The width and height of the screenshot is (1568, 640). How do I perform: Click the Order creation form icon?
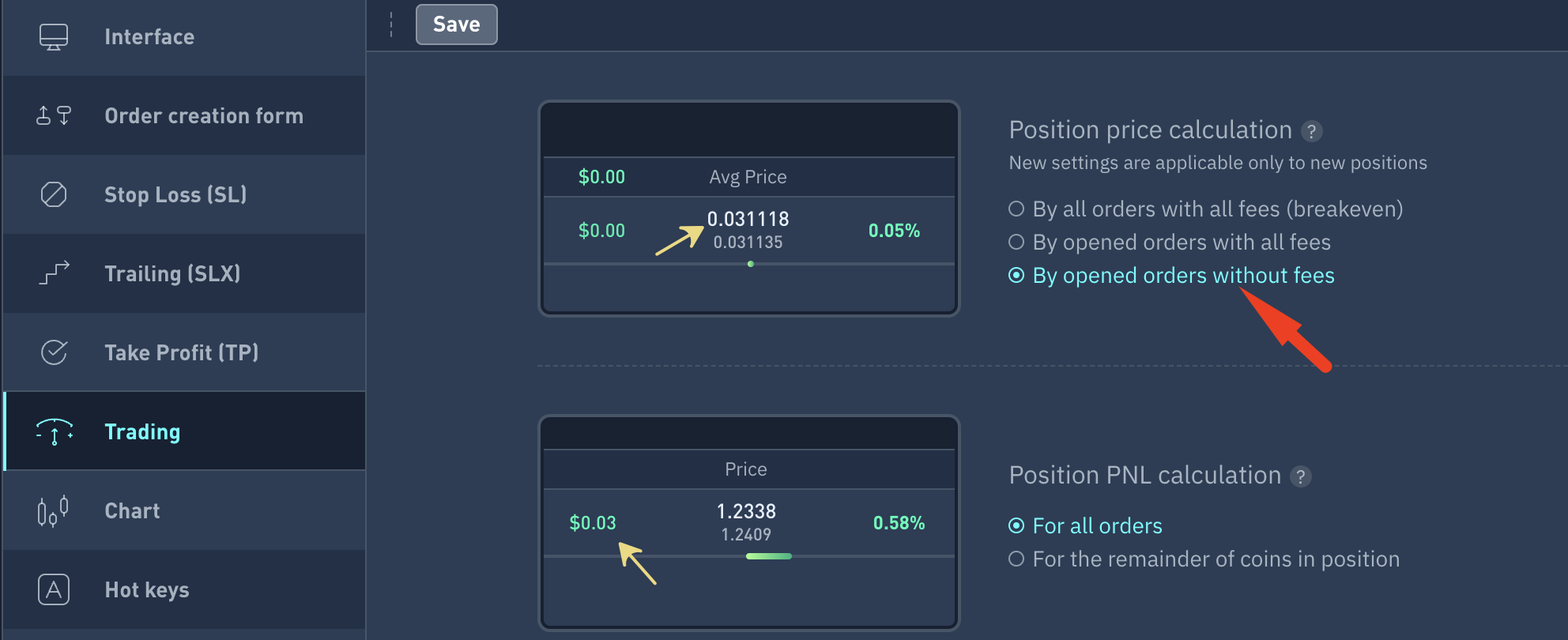[x=54, y=116]
